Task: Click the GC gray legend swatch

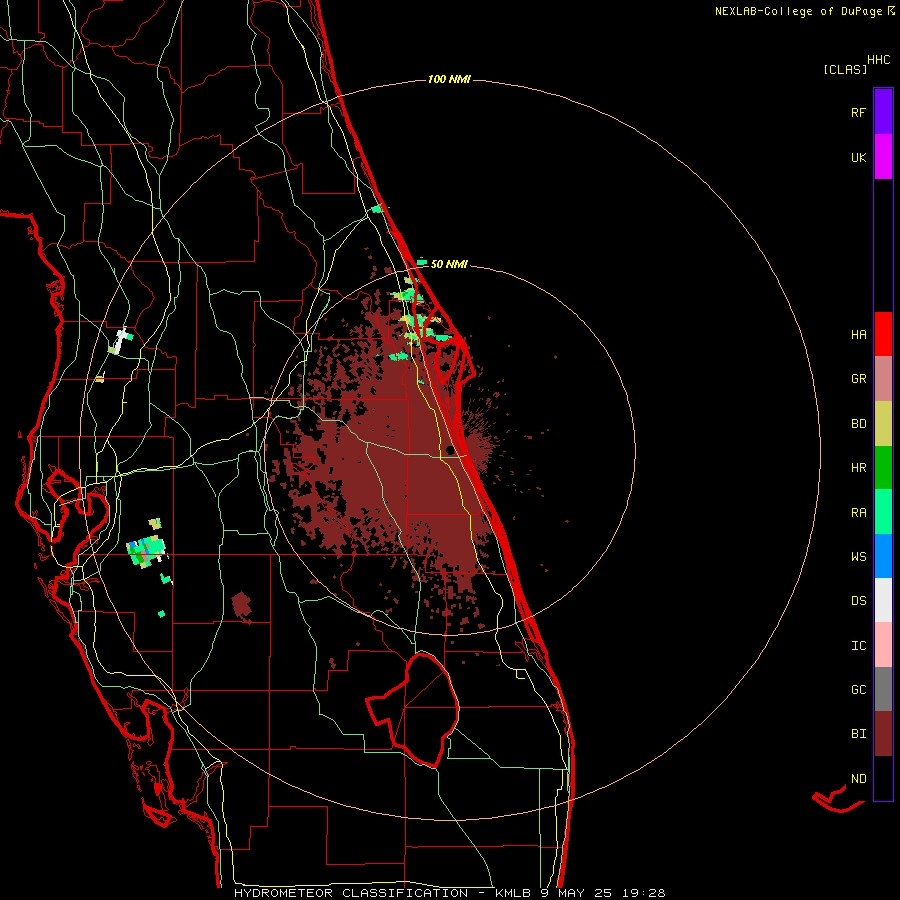Action: (x=883, y=689)
